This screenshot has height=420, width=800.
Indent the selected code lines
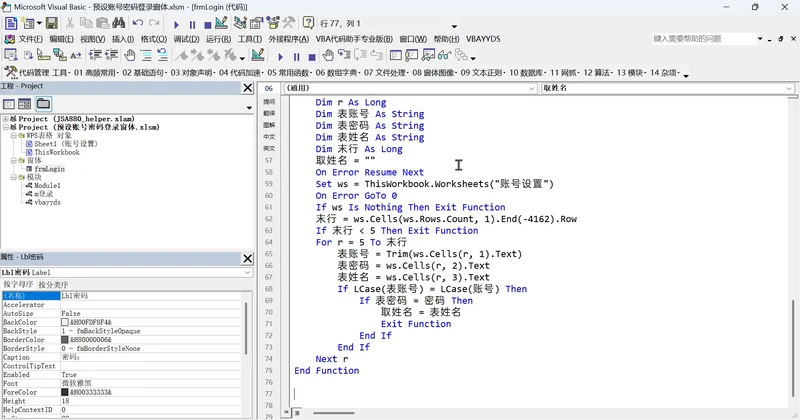tap(95, 55)
